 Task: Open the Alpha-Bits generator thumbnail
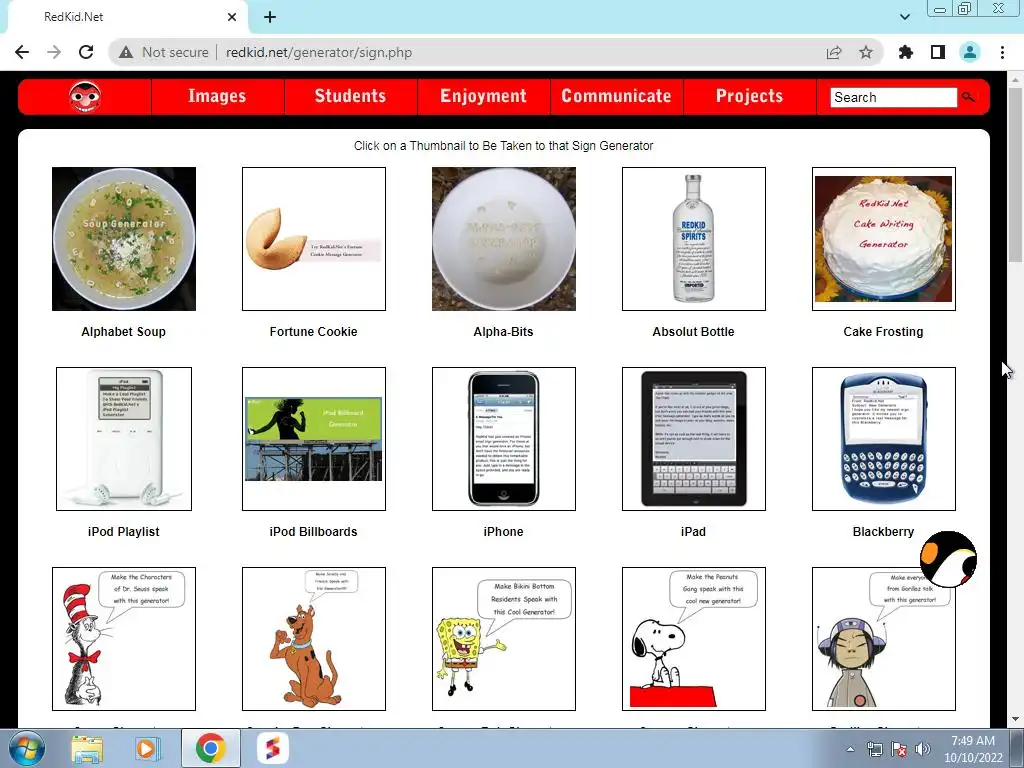[504, 239]
